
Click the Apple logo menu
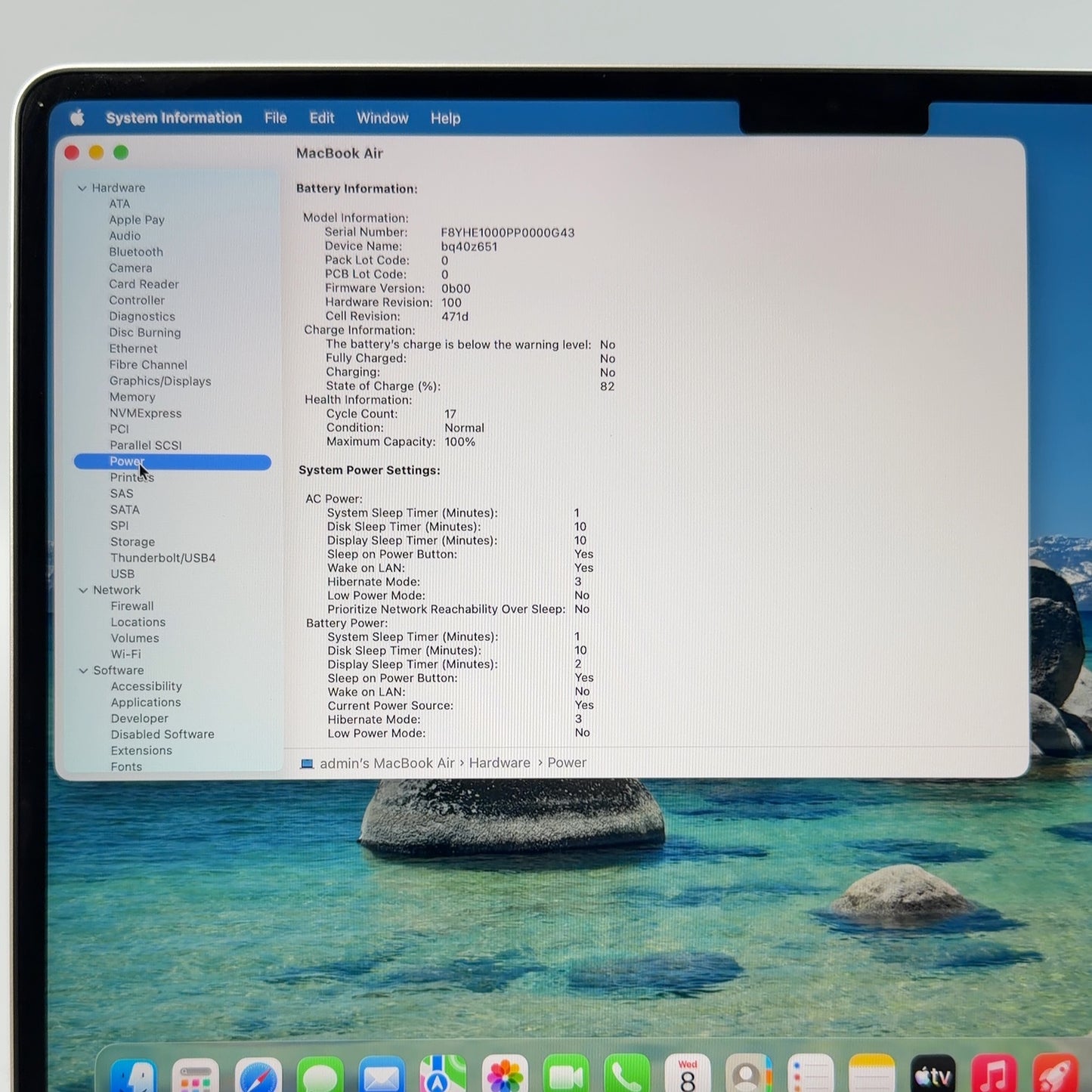coord(77,118)
